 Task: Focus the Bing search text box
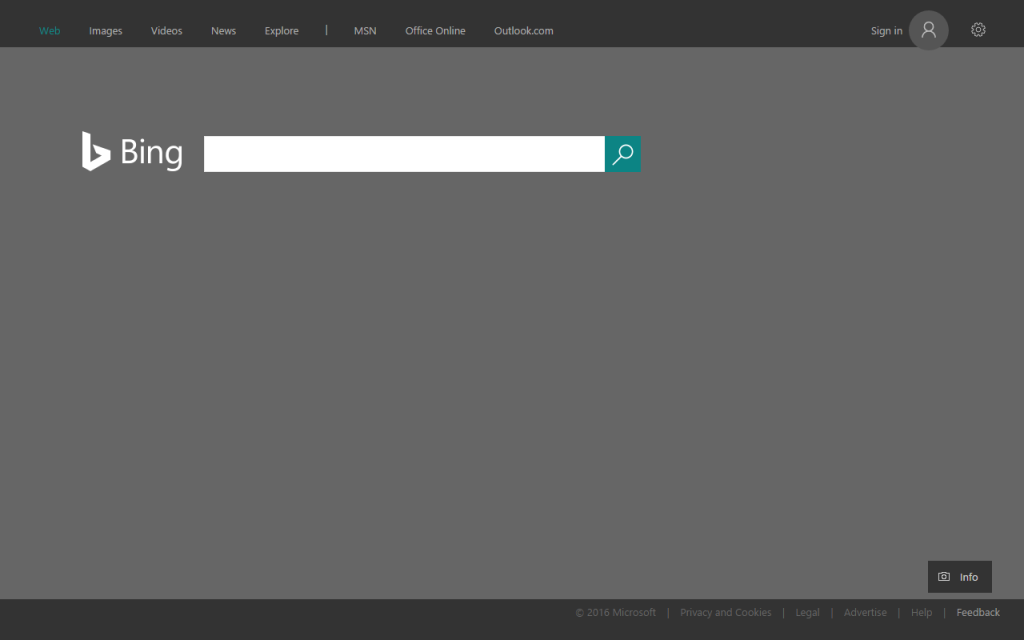[404, 154]
